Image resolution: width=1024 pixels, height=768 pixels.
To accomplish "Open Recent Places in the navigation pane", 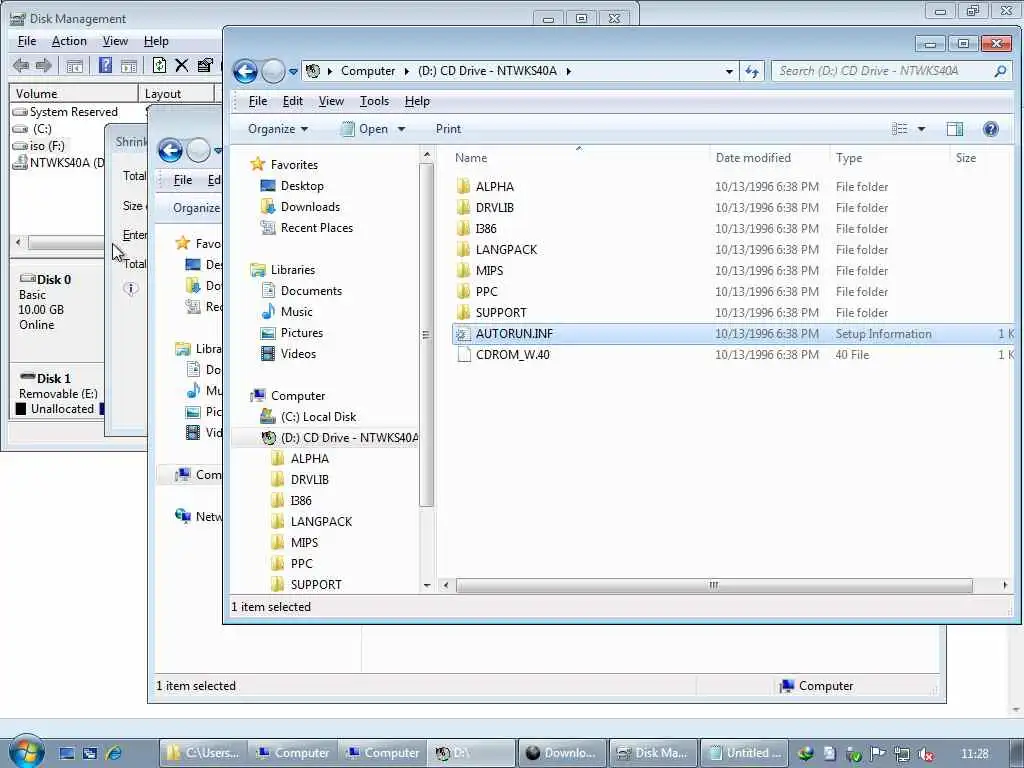I will (x=317, y=228).
